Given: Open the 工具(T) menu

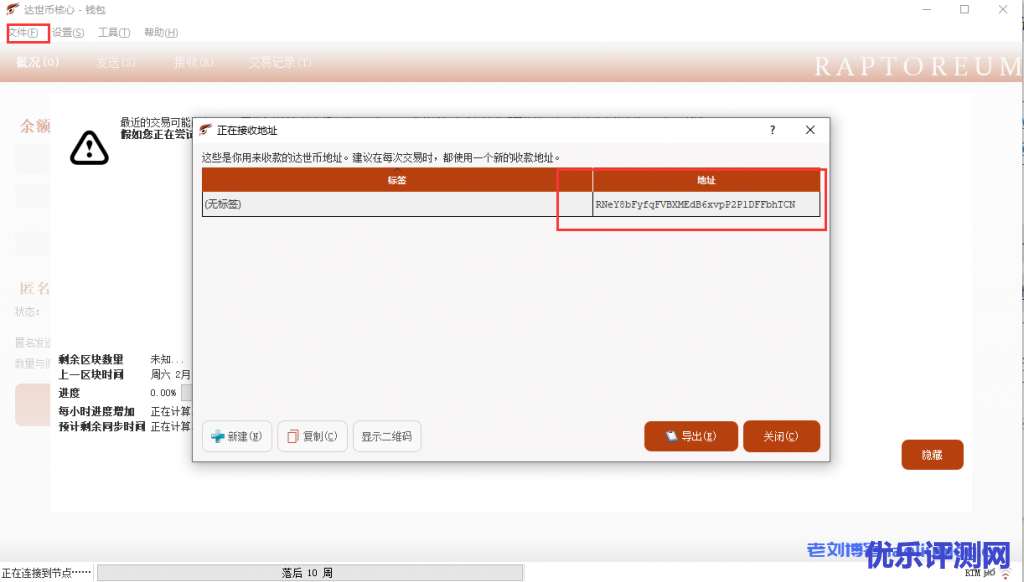Looking at the screenshot, I should [x=114, y=33].
